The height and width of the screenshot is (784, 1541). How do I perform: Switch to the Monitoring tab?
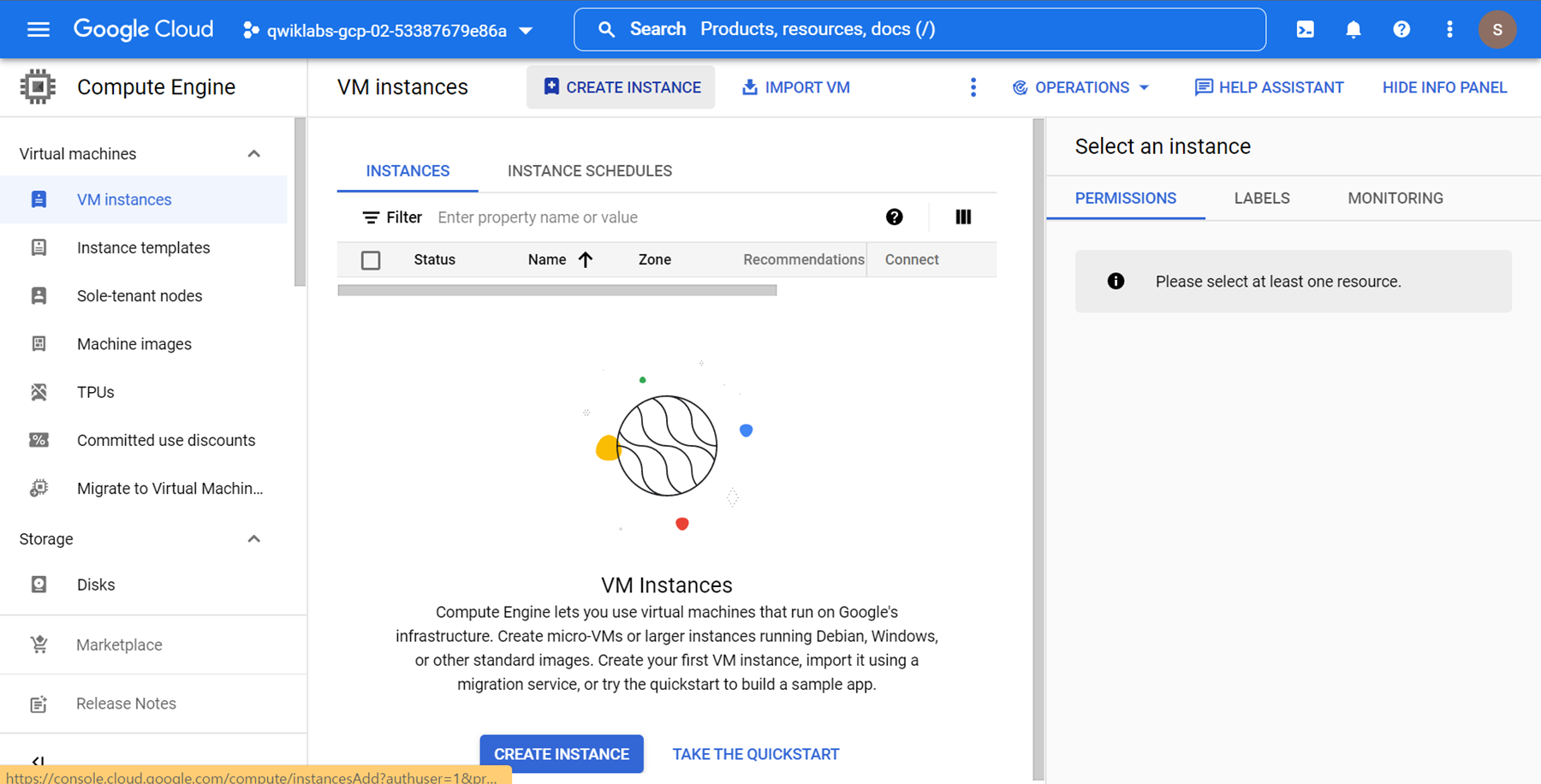[x=1395, y=199]
